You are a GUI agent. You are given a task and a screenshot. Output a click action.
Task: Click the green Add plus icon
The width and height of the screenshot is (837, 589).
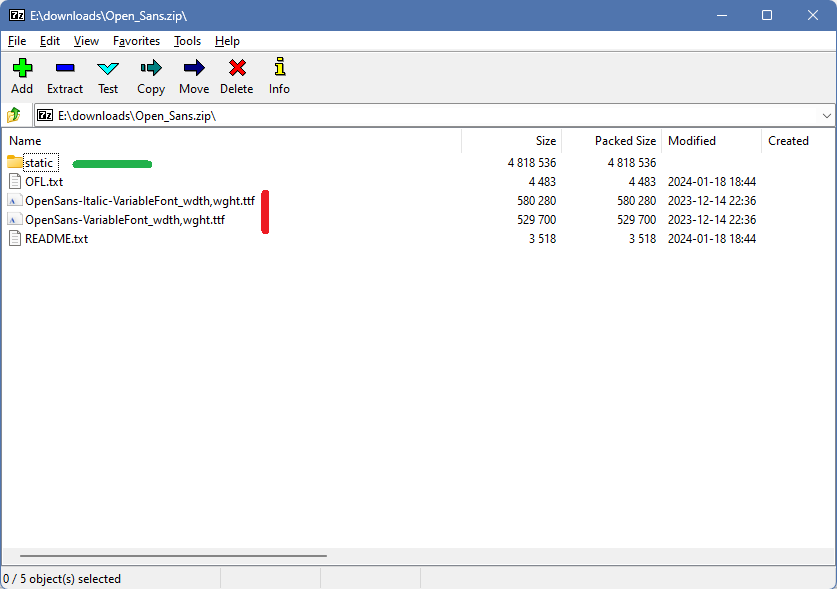coord(22,68)
